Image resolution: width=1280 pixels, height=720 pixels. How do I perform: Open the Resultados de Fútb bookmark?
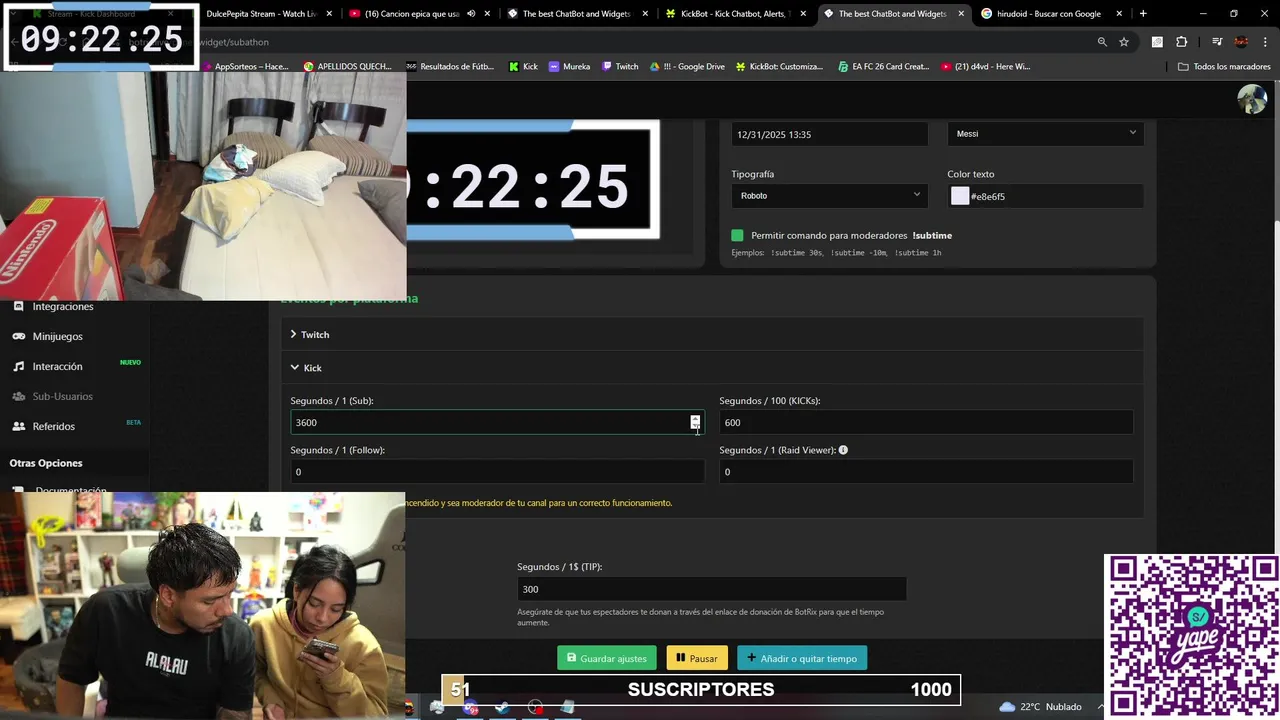(450, 66)
